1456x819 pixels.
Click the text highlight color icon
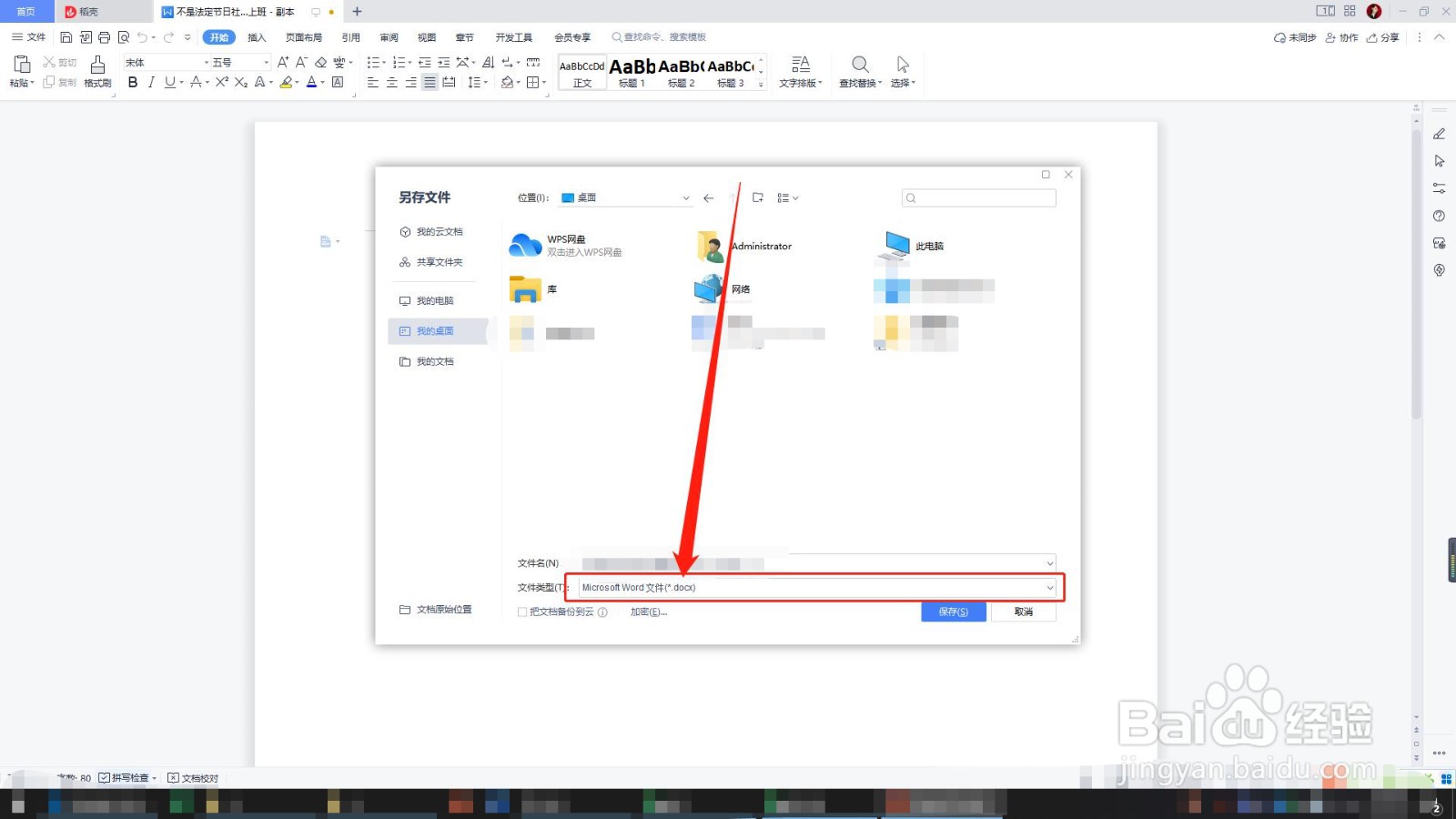[x=286, y=82]
